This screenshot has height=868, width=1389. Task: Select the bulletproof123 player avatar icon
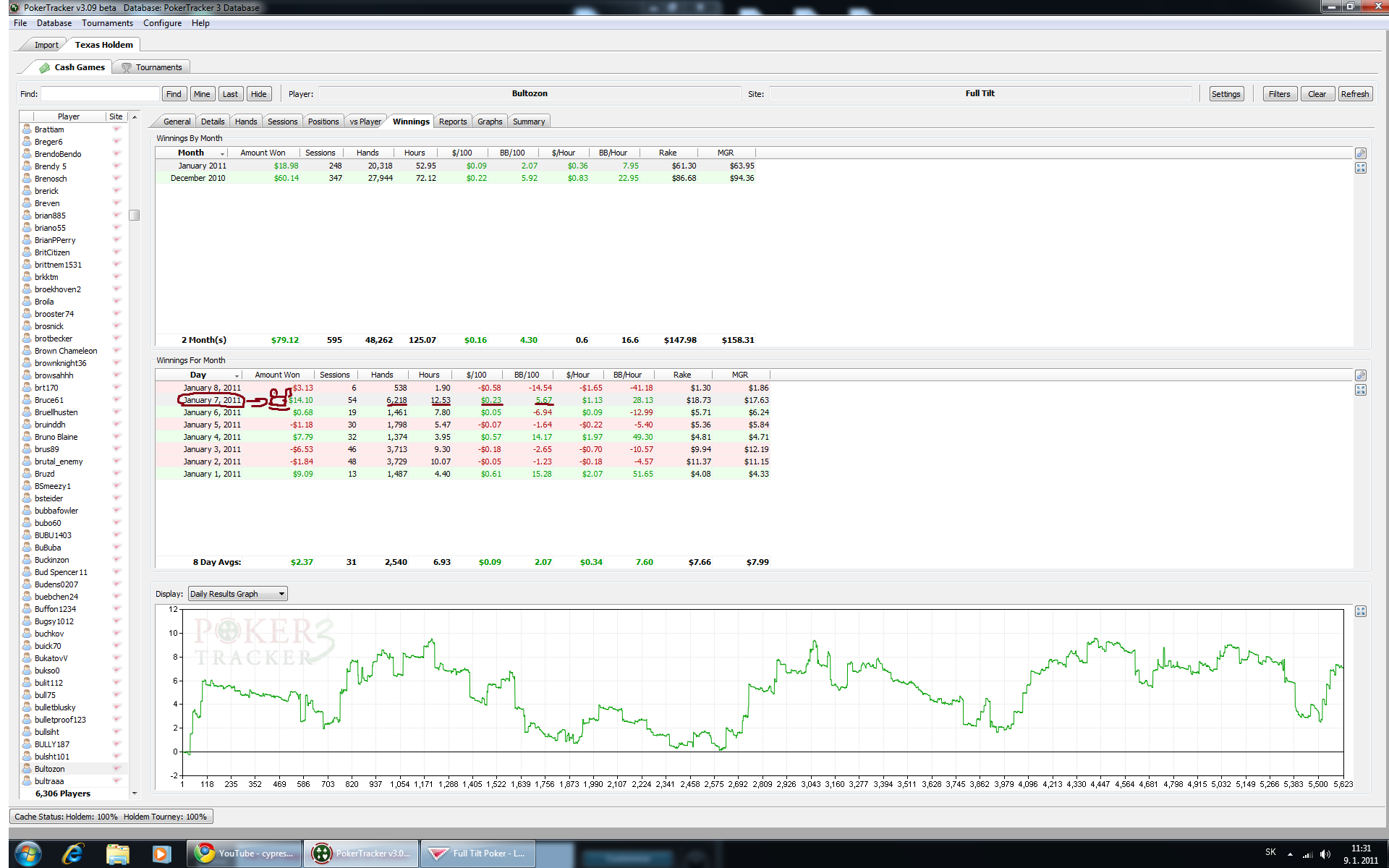(27, 719)
